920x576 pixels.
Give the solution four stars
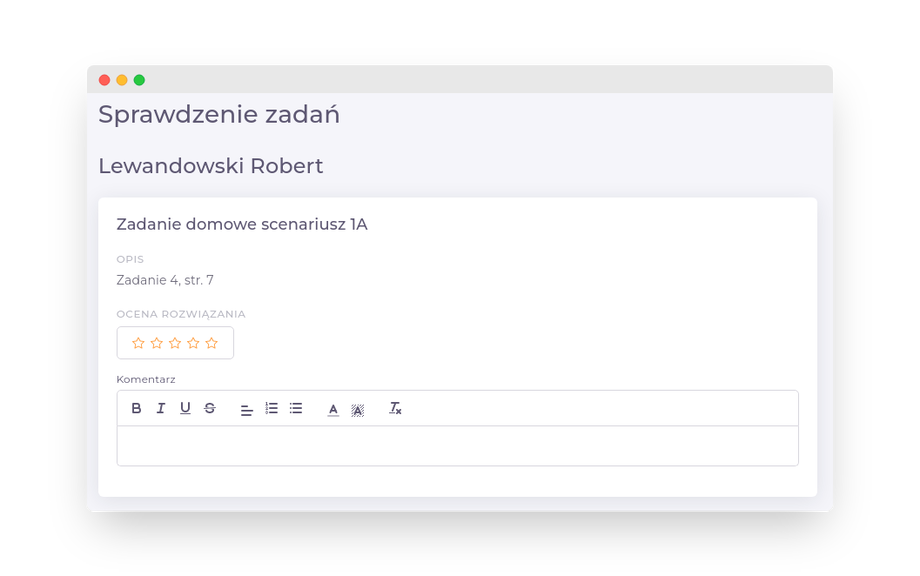(x=193, y=343)
